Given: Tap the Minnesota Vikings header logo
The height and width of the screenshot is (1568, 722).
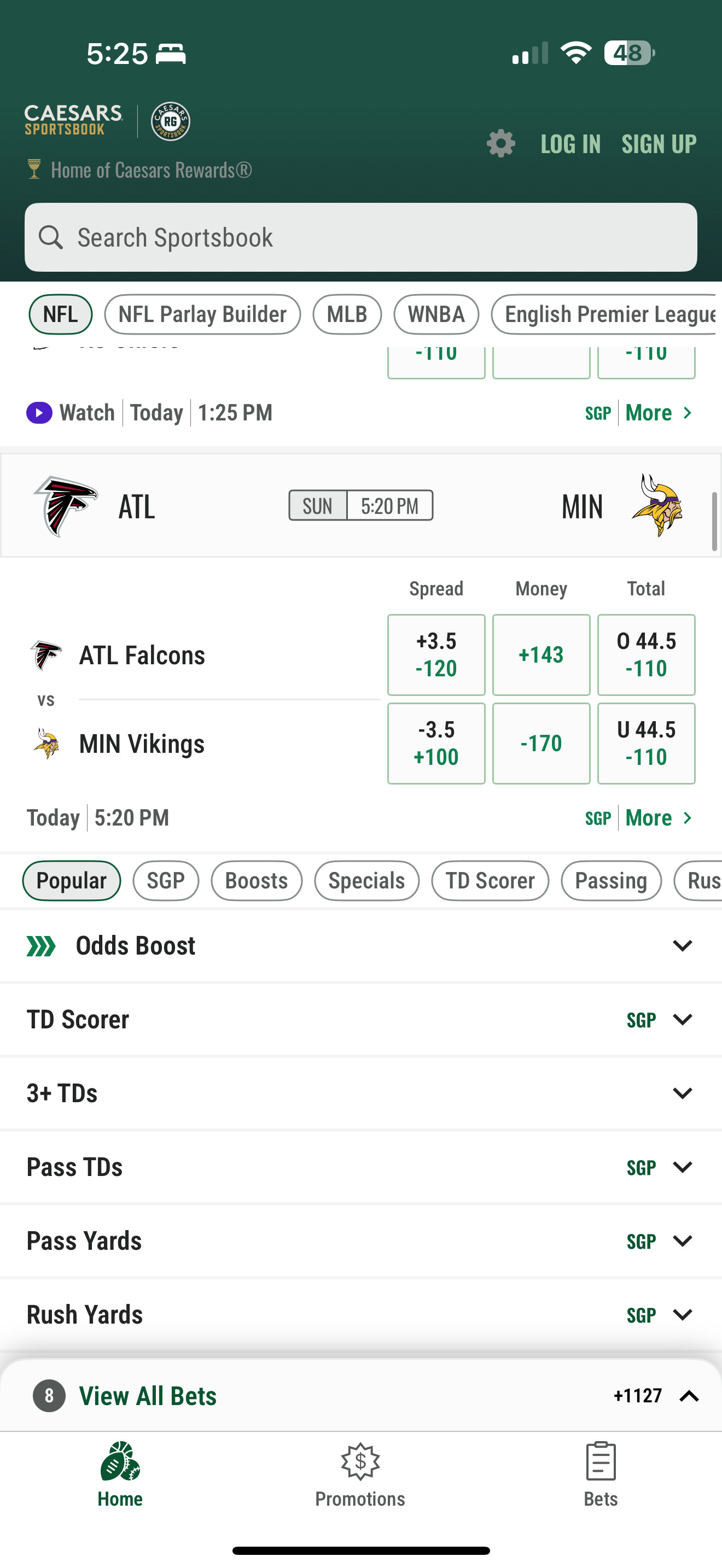Looking at the screenshot, I should (x=657, y=506).
